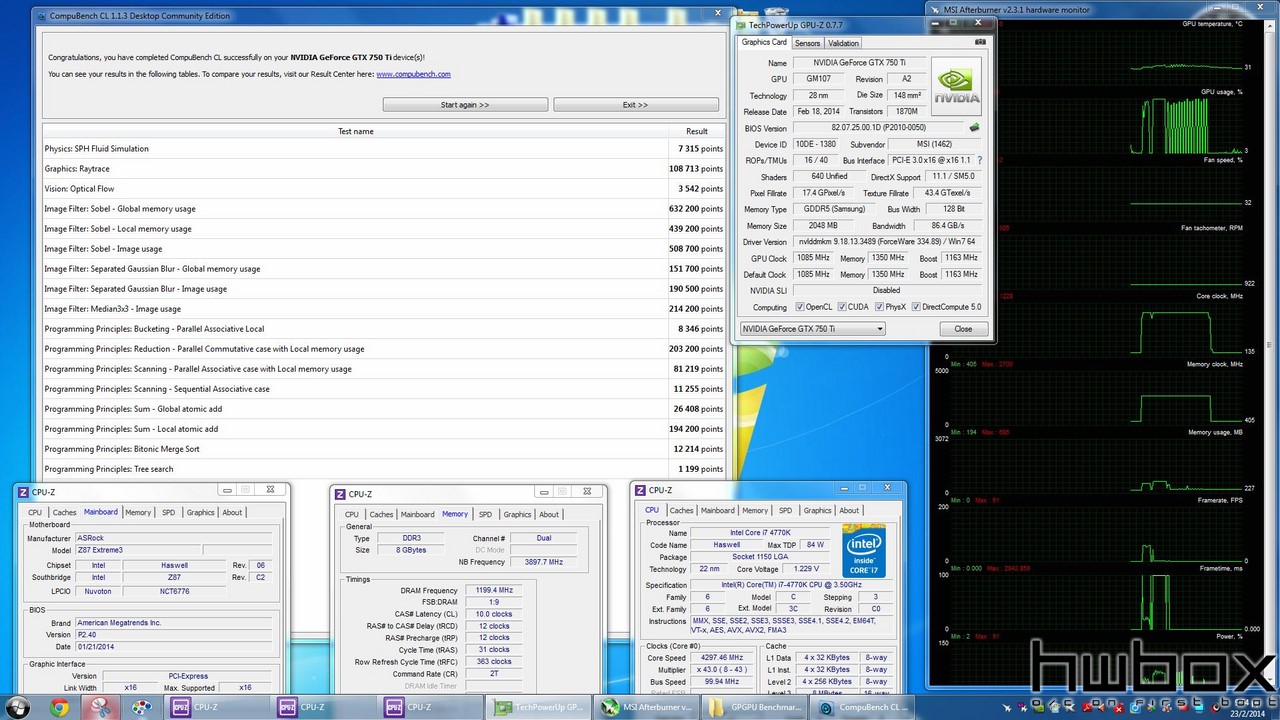
Task: Click the 632 200 points result value
Action: click(x=695, y=209)
